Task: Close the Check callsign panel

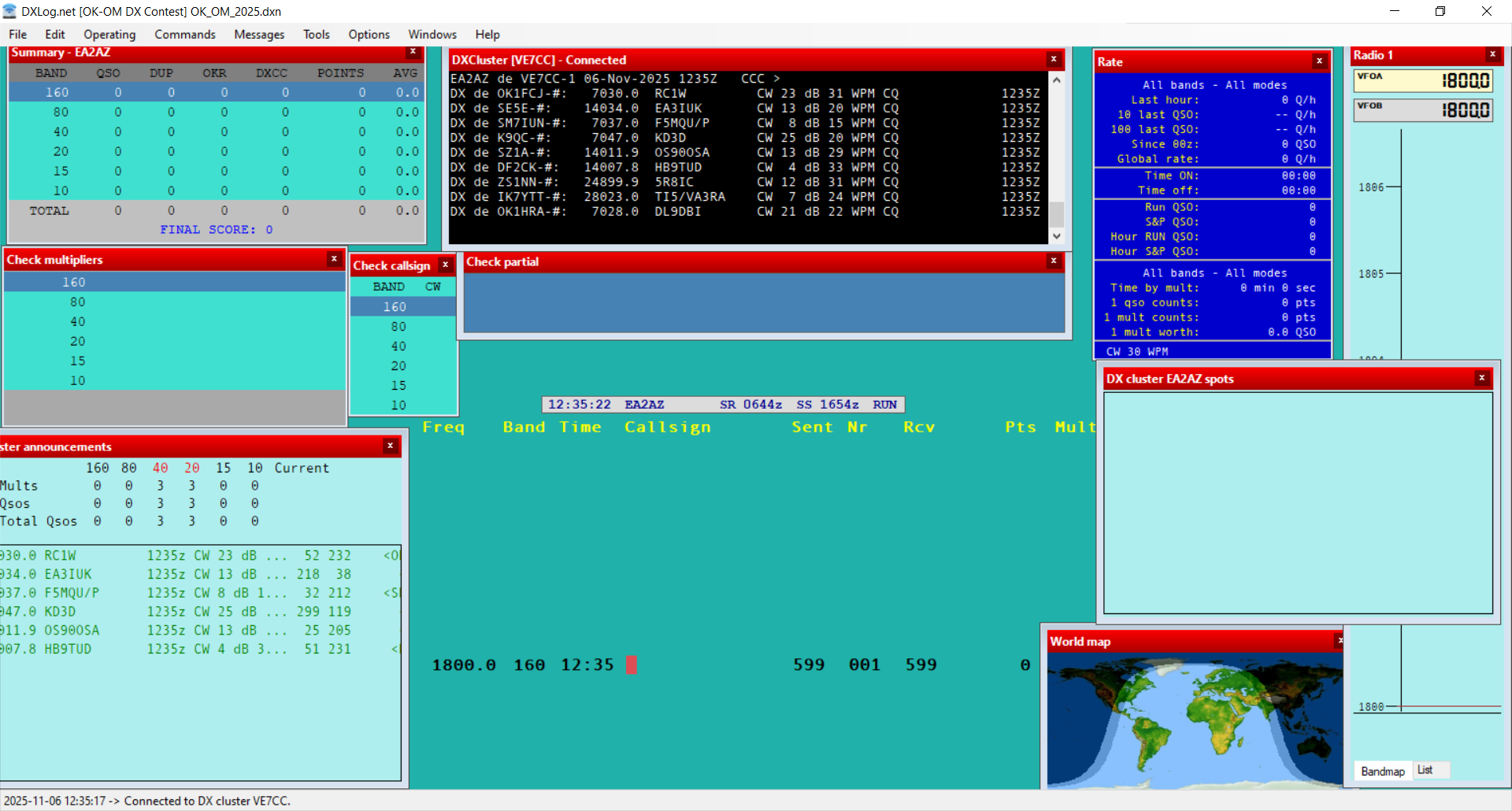Action: (446, 265)
